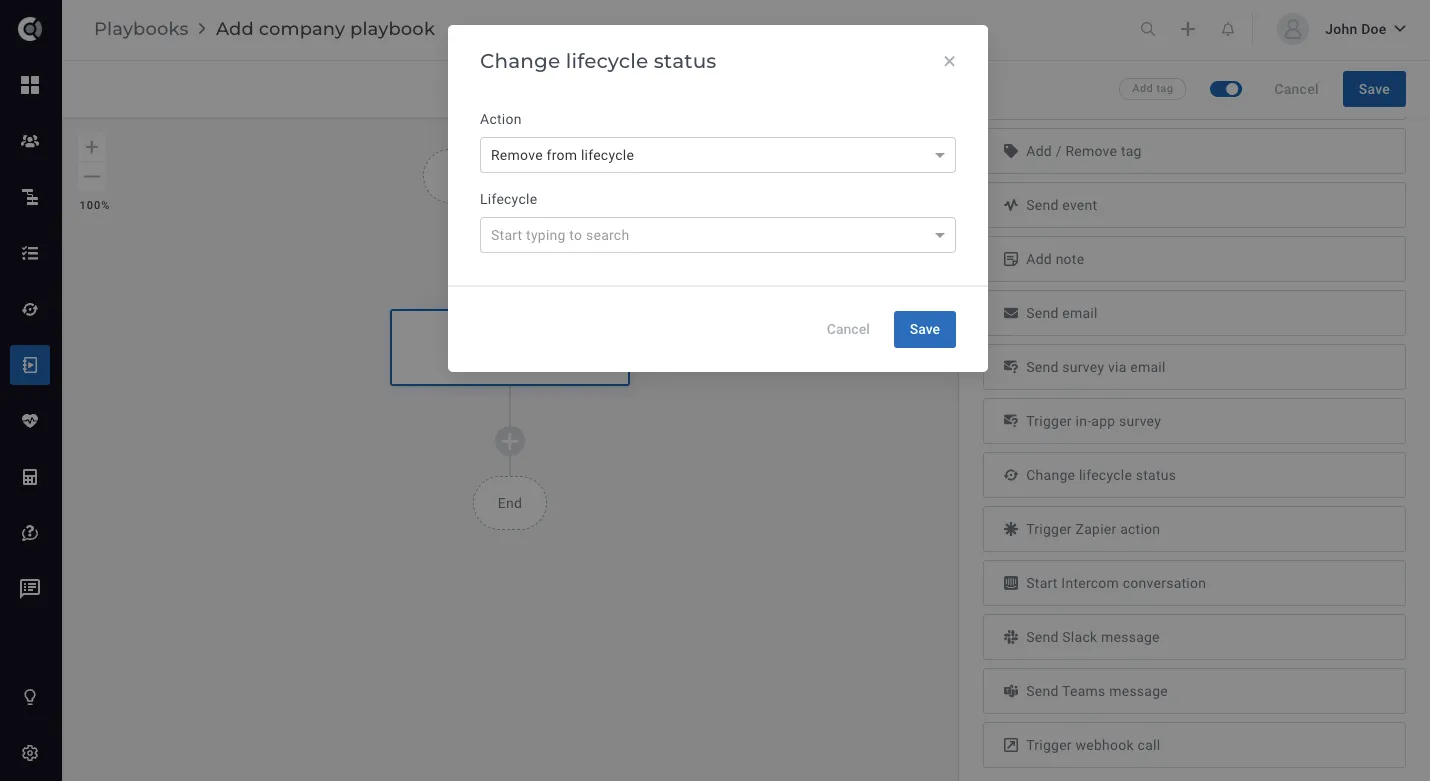This screenshot has height=781, width=1430.
Task: Choose Send email action
Action: [1194, 313]
